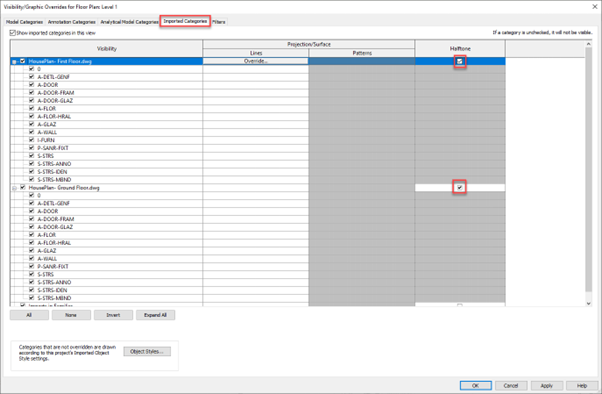
Task: Select A-DETL-GENF under Ground Floor.dwg
Action: click(x=53, y=203)
